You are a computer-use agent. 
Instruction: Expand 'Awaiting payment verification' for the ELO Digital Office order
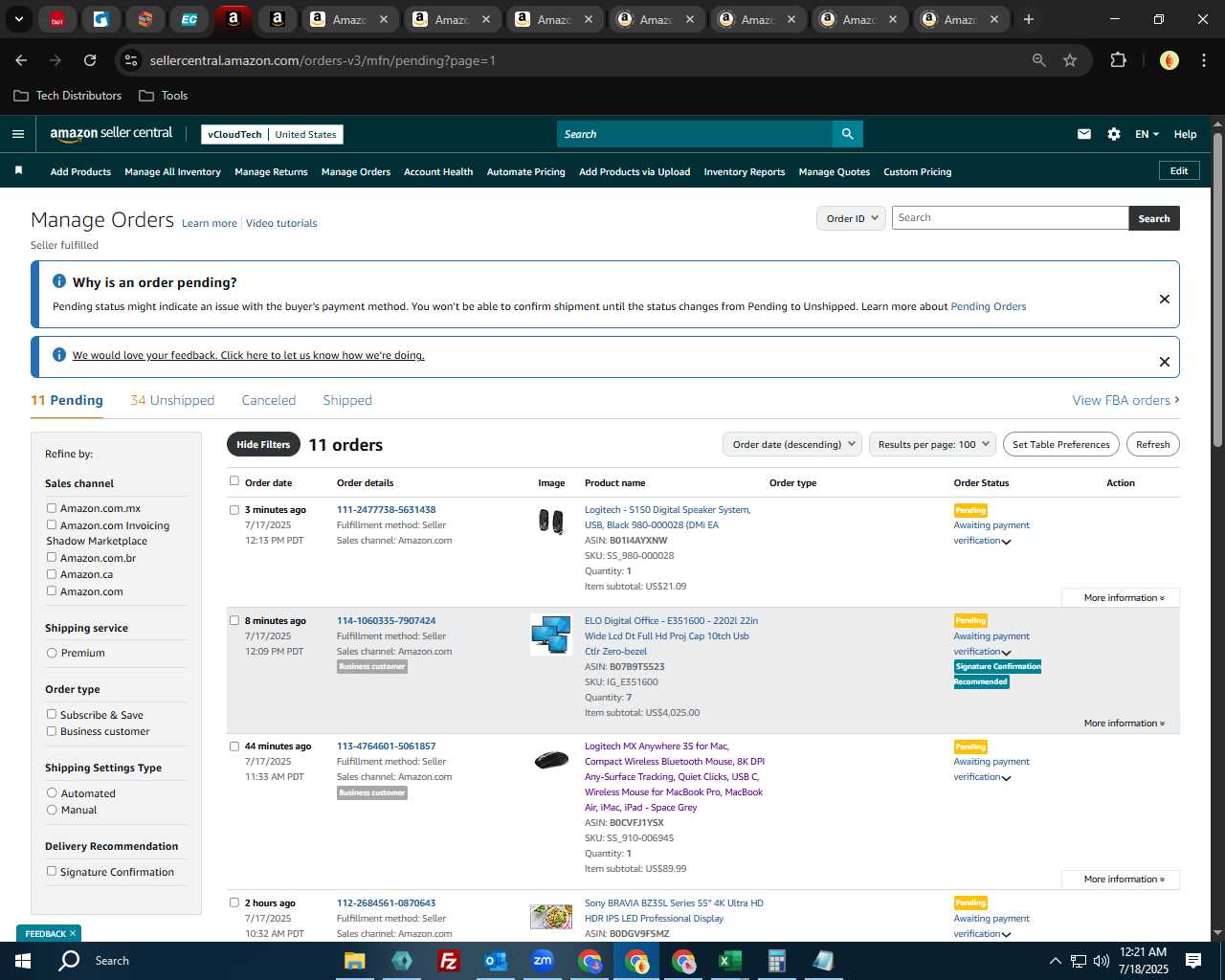1006,653
